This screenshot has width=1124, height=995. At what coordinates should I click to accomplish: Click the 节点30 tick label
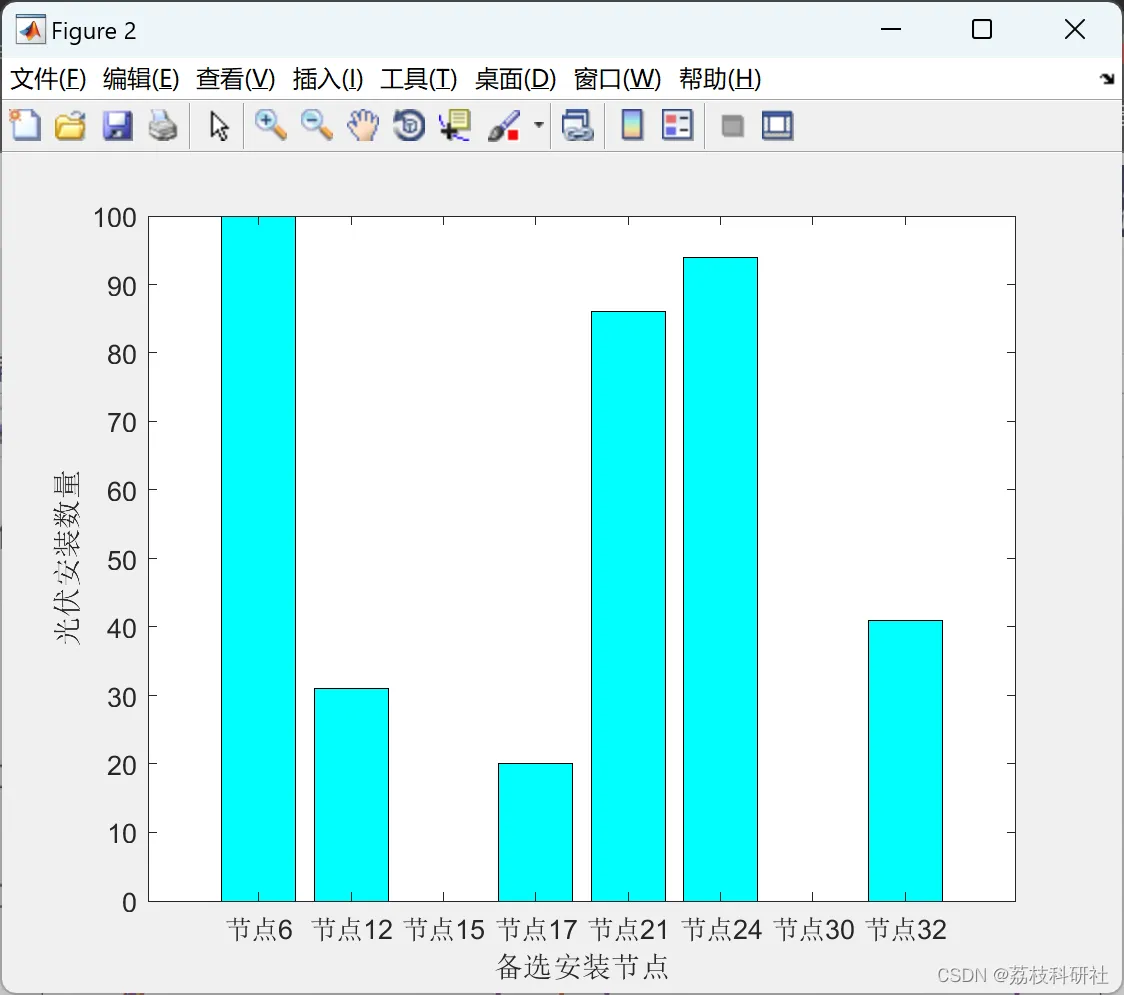[x=814, y=930]
